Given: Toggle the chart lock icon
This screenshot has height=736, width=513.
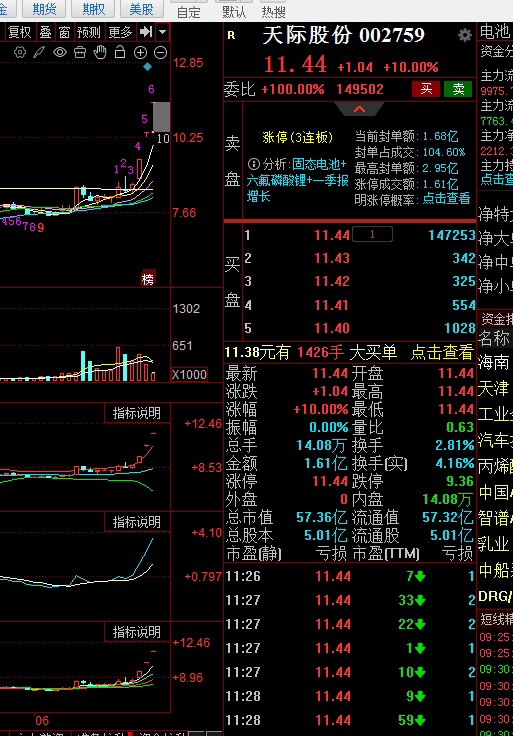Looking at the screenshot, I should [120, 52].
